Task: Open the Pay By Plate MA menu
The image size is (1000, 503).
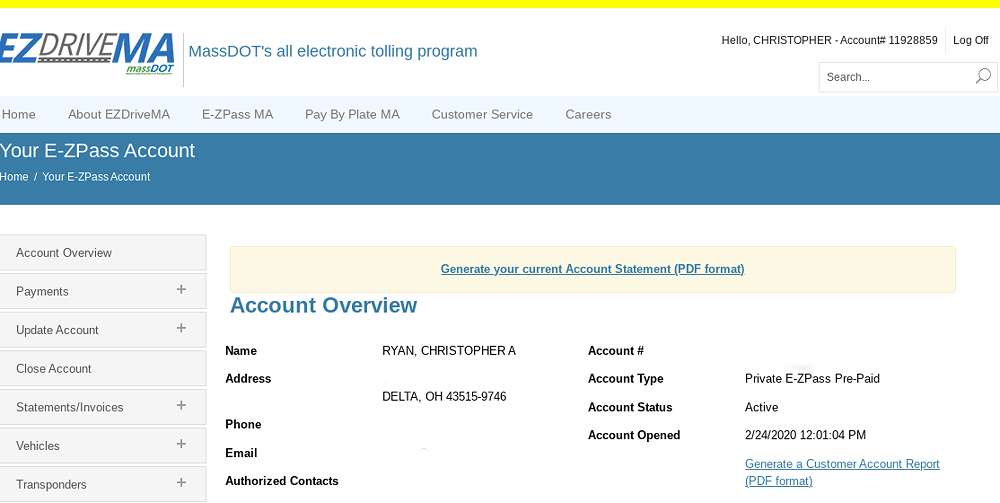Action: [x=352, y=115]
